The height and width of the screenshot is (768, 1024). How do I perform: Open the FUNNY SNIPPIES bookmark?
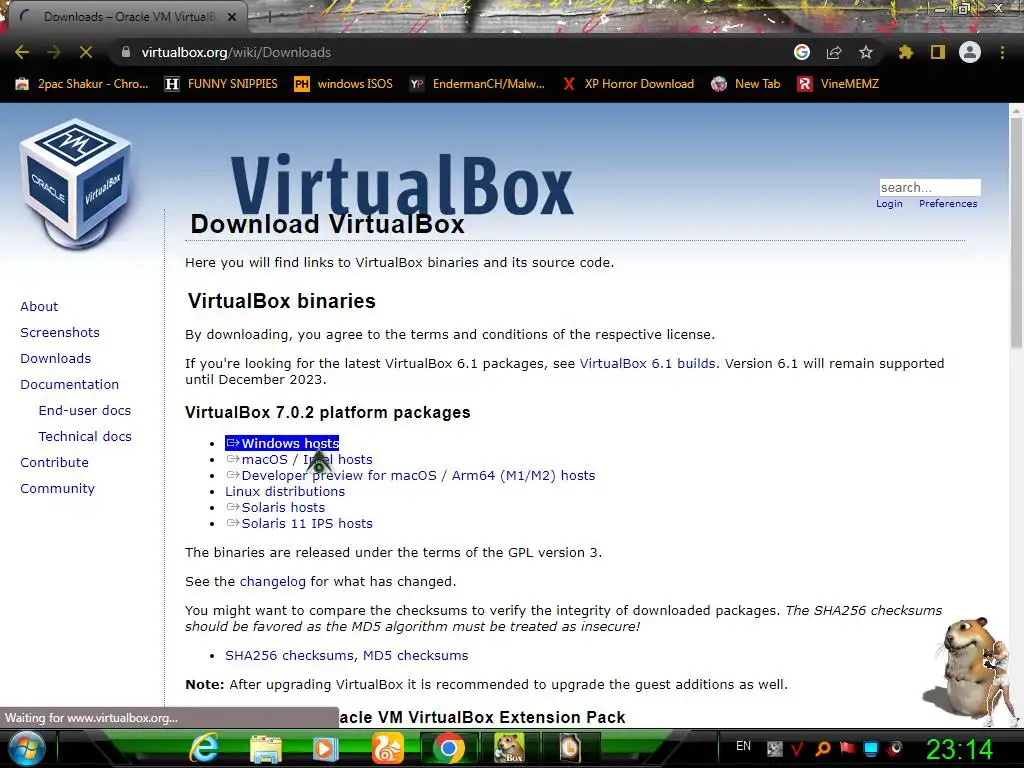[x=221, y=84]
